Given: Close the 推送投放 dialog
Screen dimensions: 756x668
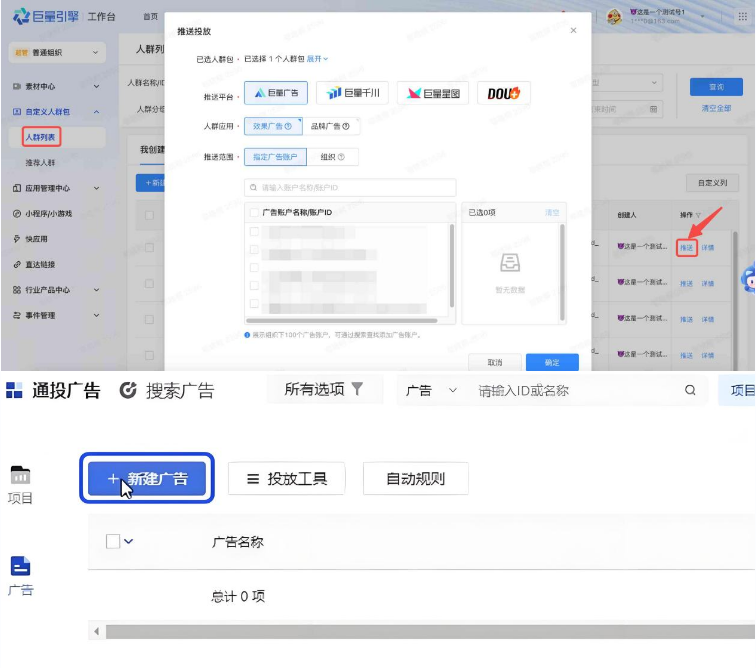Looking at the screenshot, I should 573,30.
